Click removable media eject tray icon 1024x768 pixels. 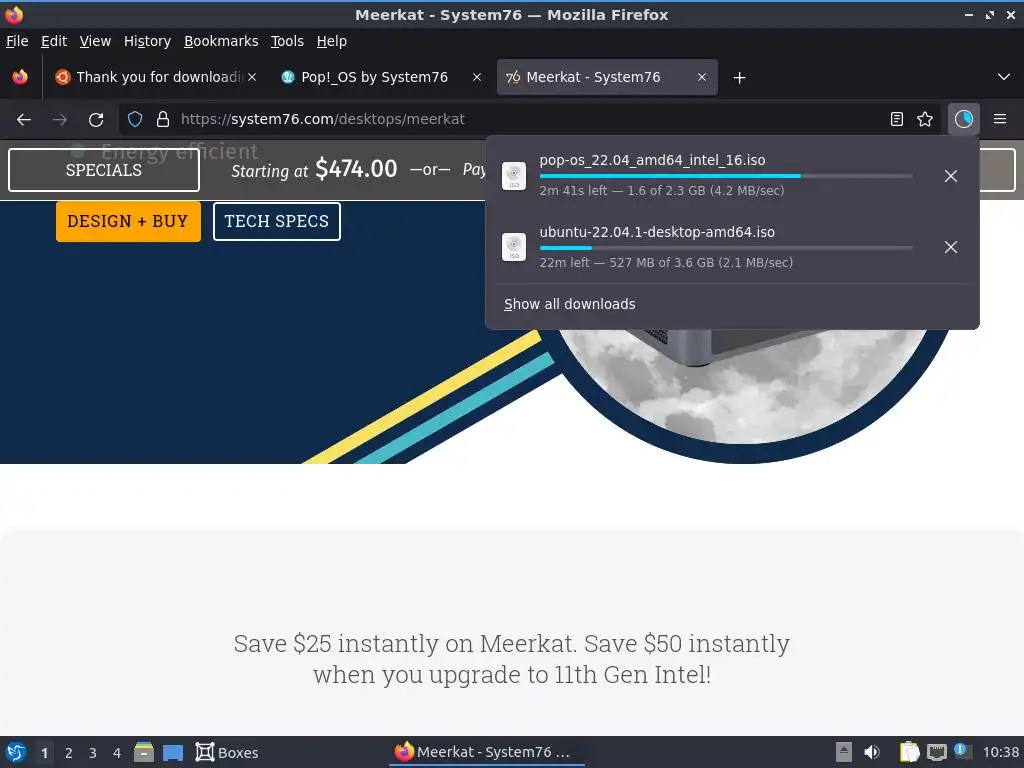(844, 752)
